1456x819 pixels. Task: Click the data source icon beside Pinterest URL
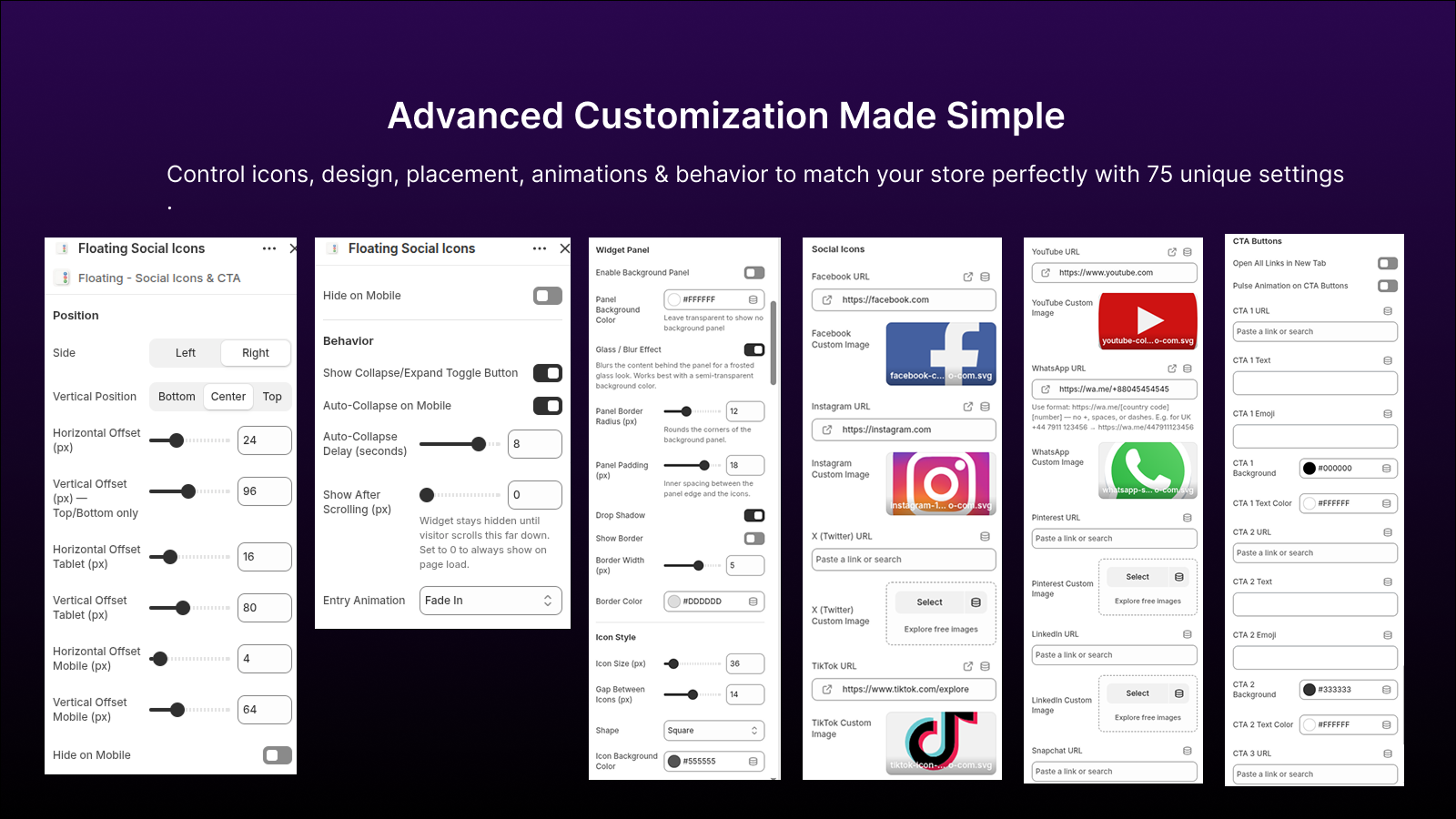click(x=1188, y=518)
